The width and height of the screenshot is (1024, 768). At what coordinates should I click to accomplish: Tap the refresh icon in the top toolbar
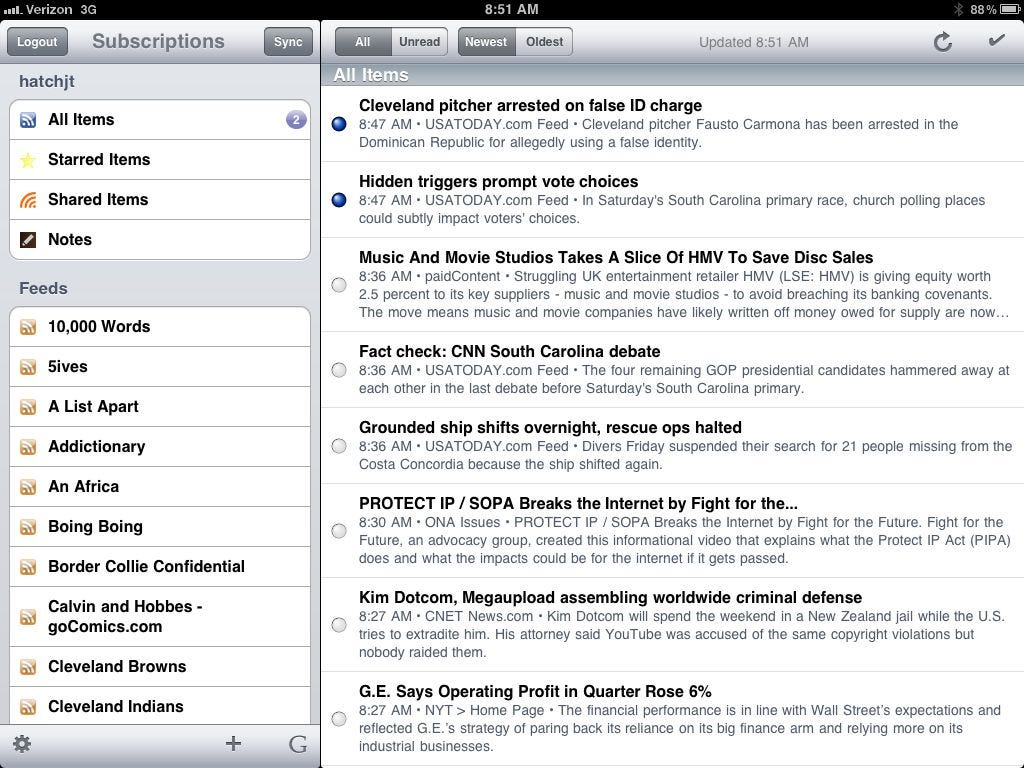(x=942, y=42)
